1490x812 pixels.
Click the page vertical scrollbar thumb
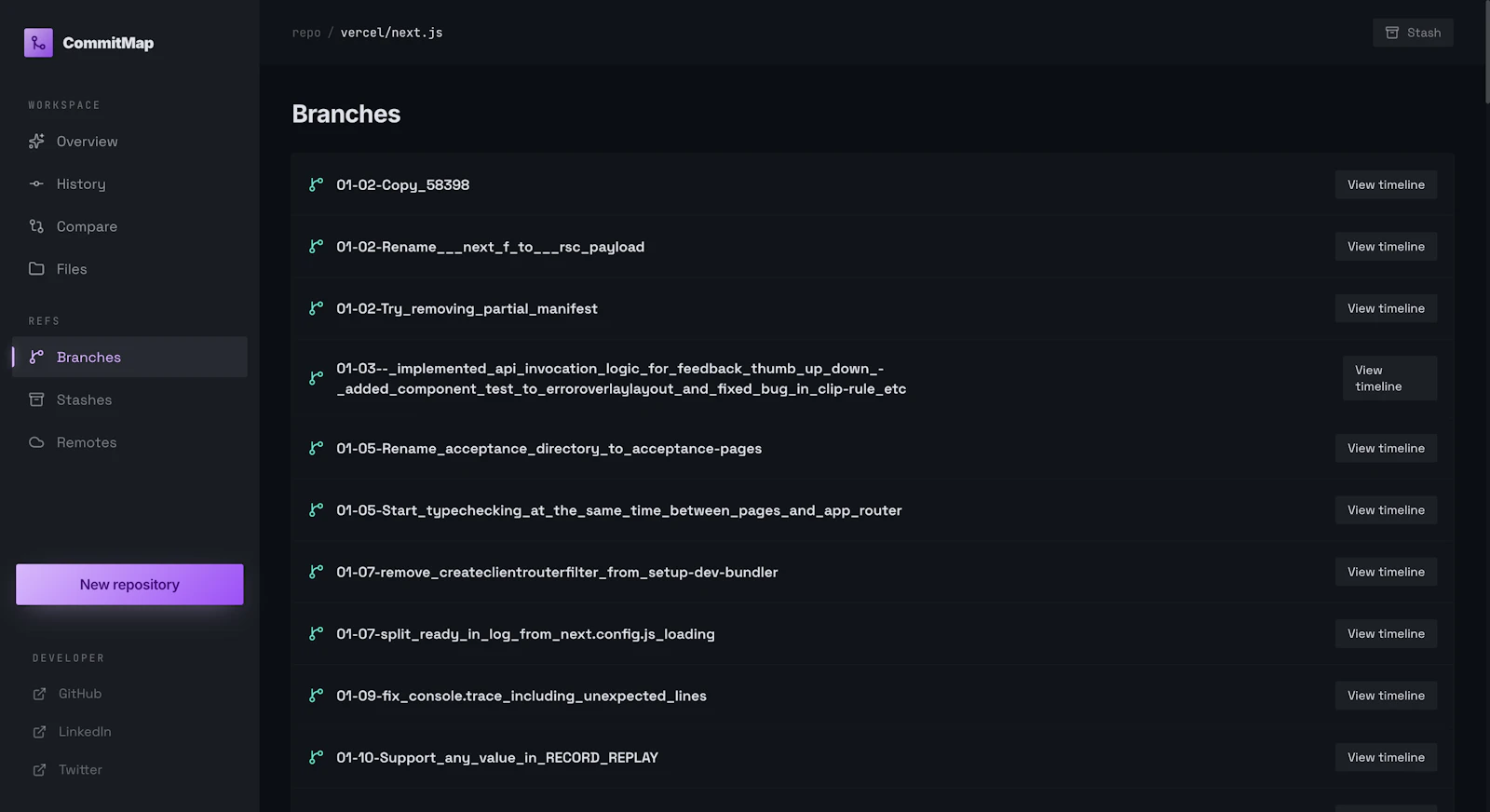(x=1486, y=51)
